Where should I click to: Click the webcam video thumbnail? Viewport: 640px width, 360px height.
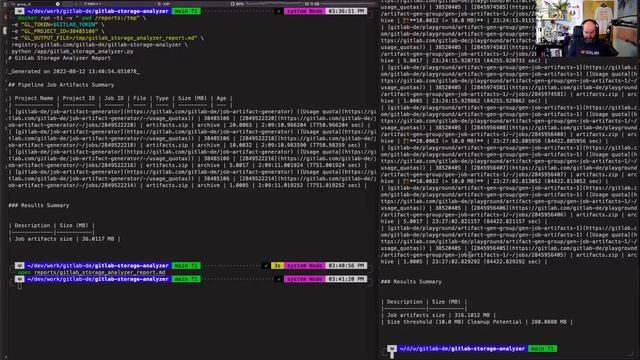[586, 29]
